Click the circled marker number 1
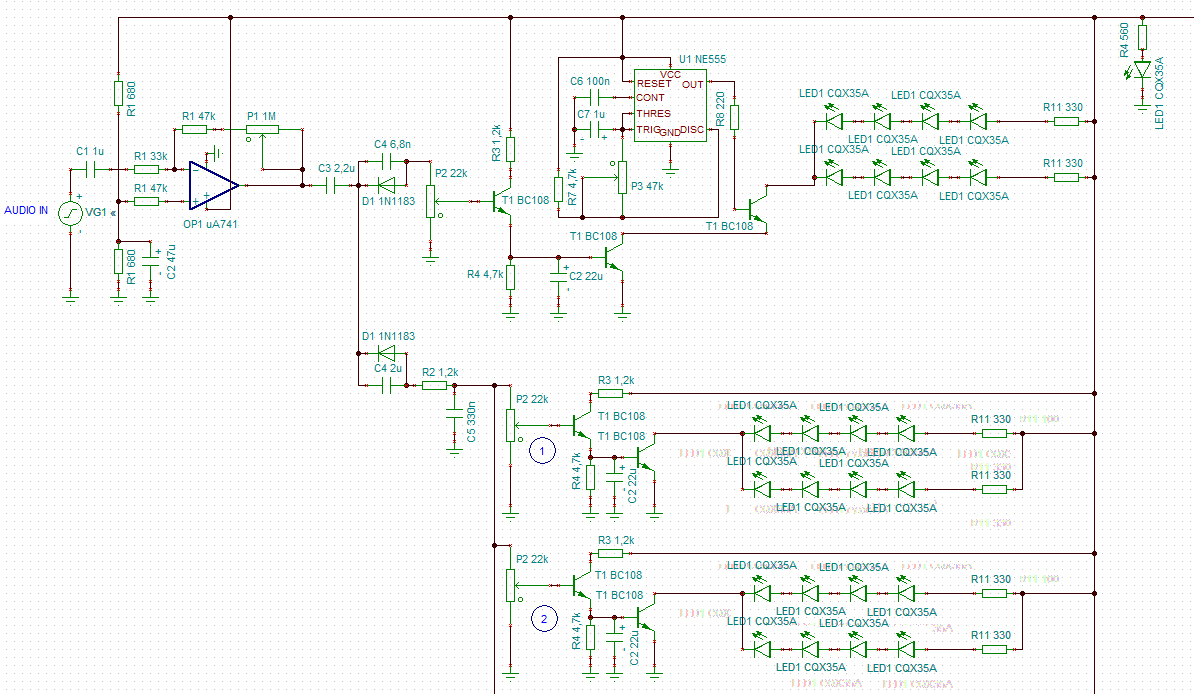 (542, 451)
